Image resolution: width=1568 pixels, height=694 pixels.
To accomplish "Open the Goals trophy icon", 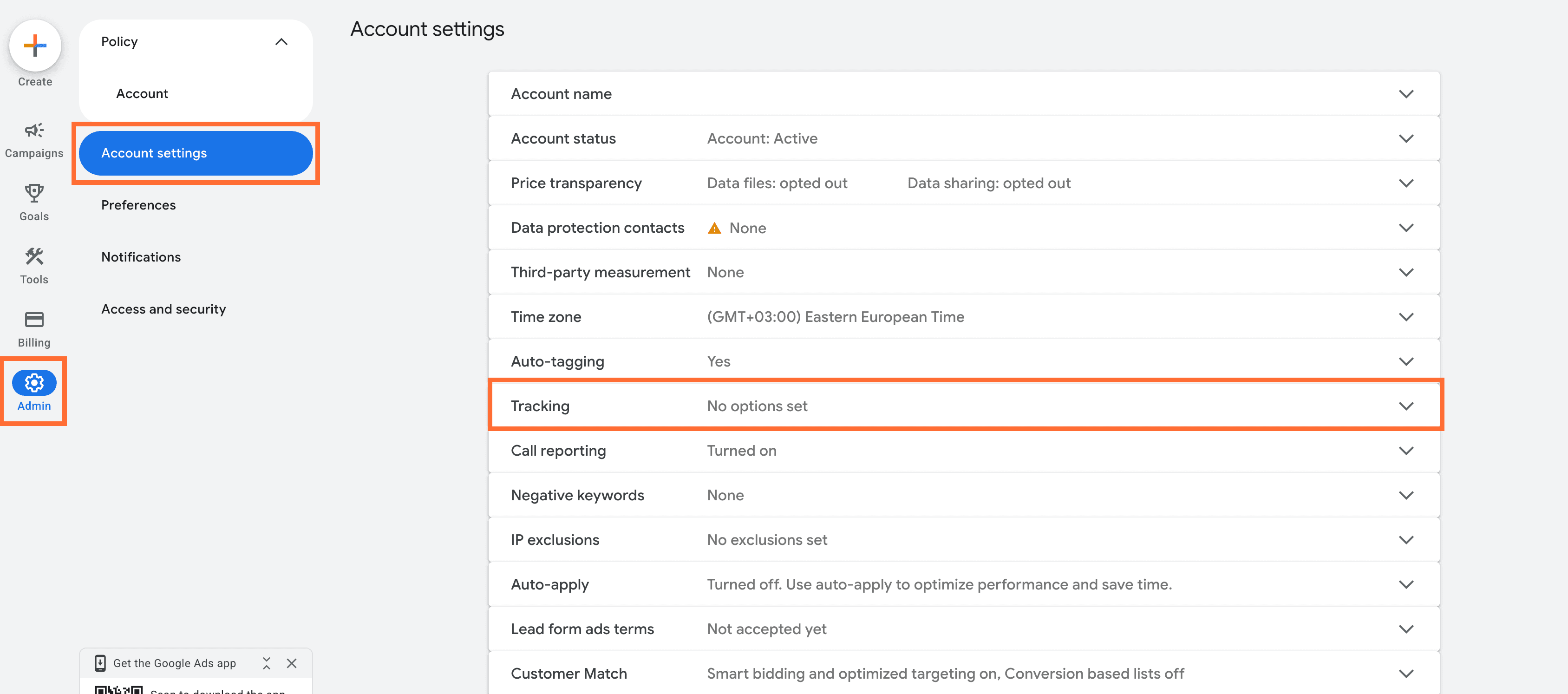I will [34, 194].
